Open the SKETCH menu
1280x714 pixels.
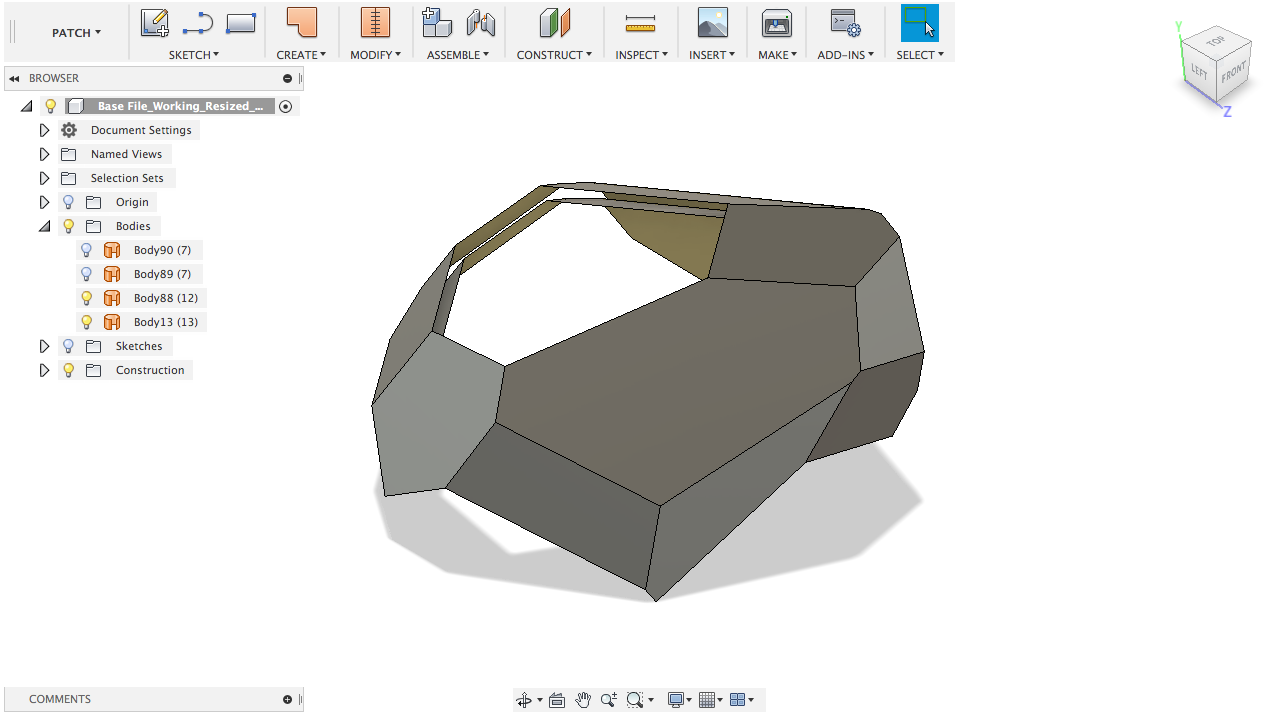coord(194,55)
